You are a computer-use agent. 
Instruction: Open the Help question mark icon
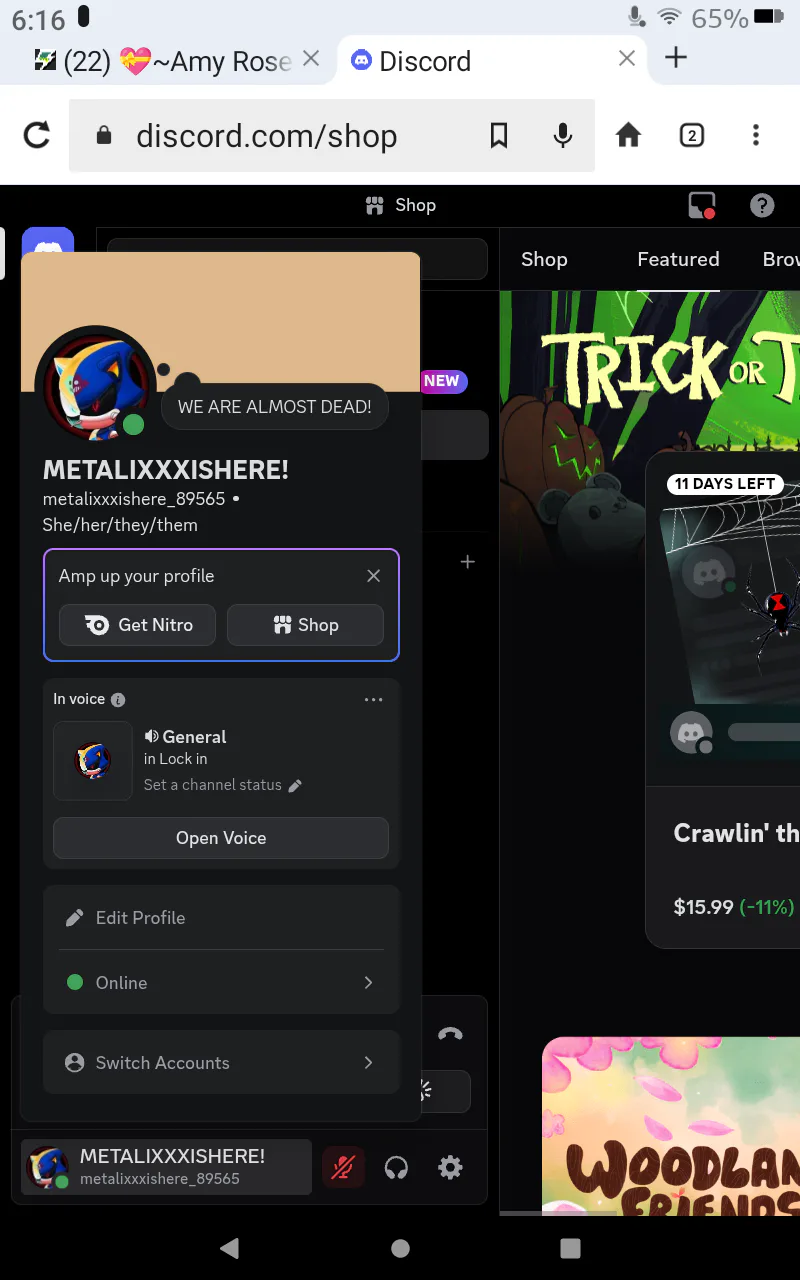[x=762, y=206]
